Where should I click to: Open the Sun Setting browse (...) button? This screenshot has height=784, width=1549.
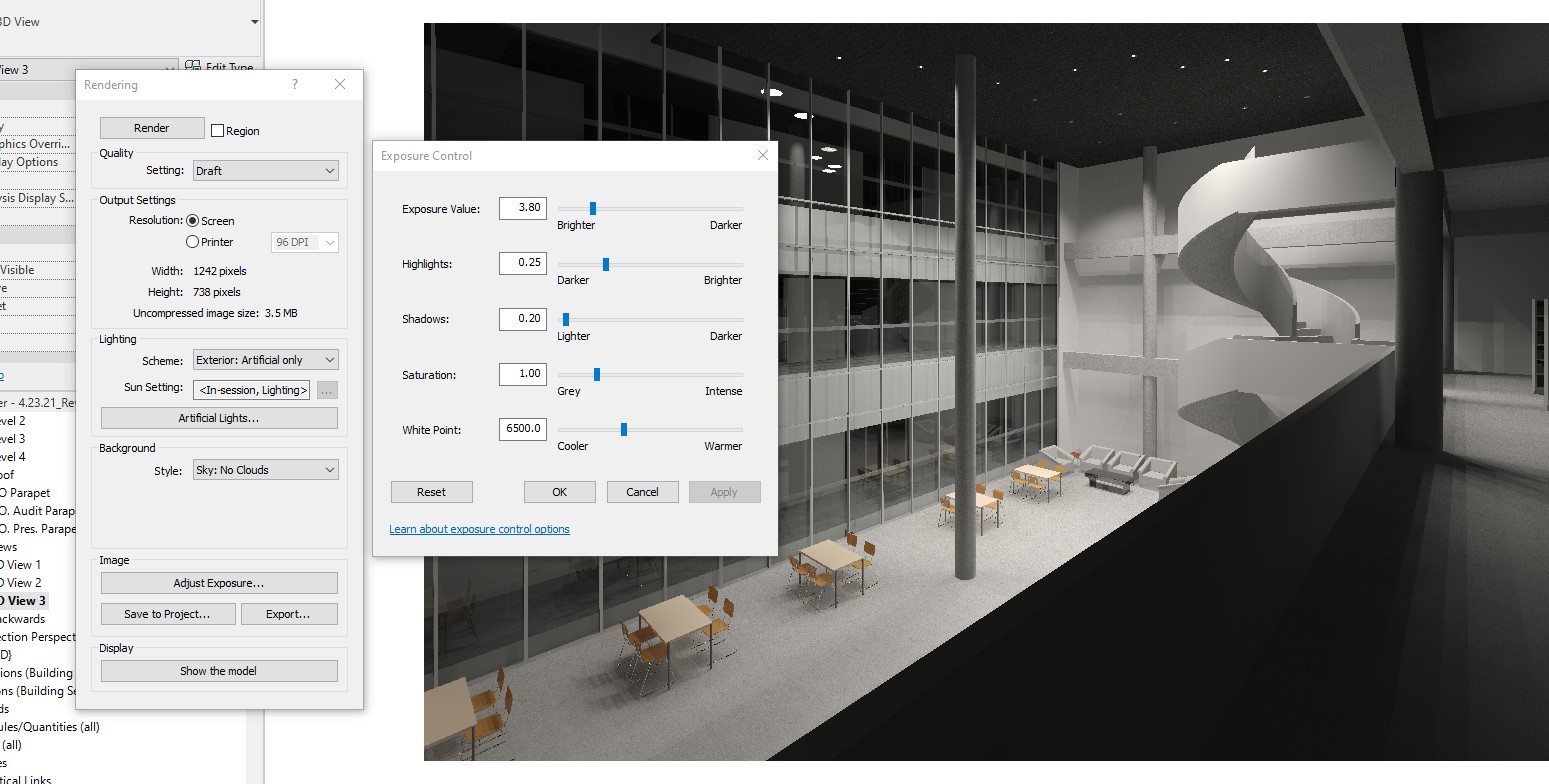pos(327,391)
